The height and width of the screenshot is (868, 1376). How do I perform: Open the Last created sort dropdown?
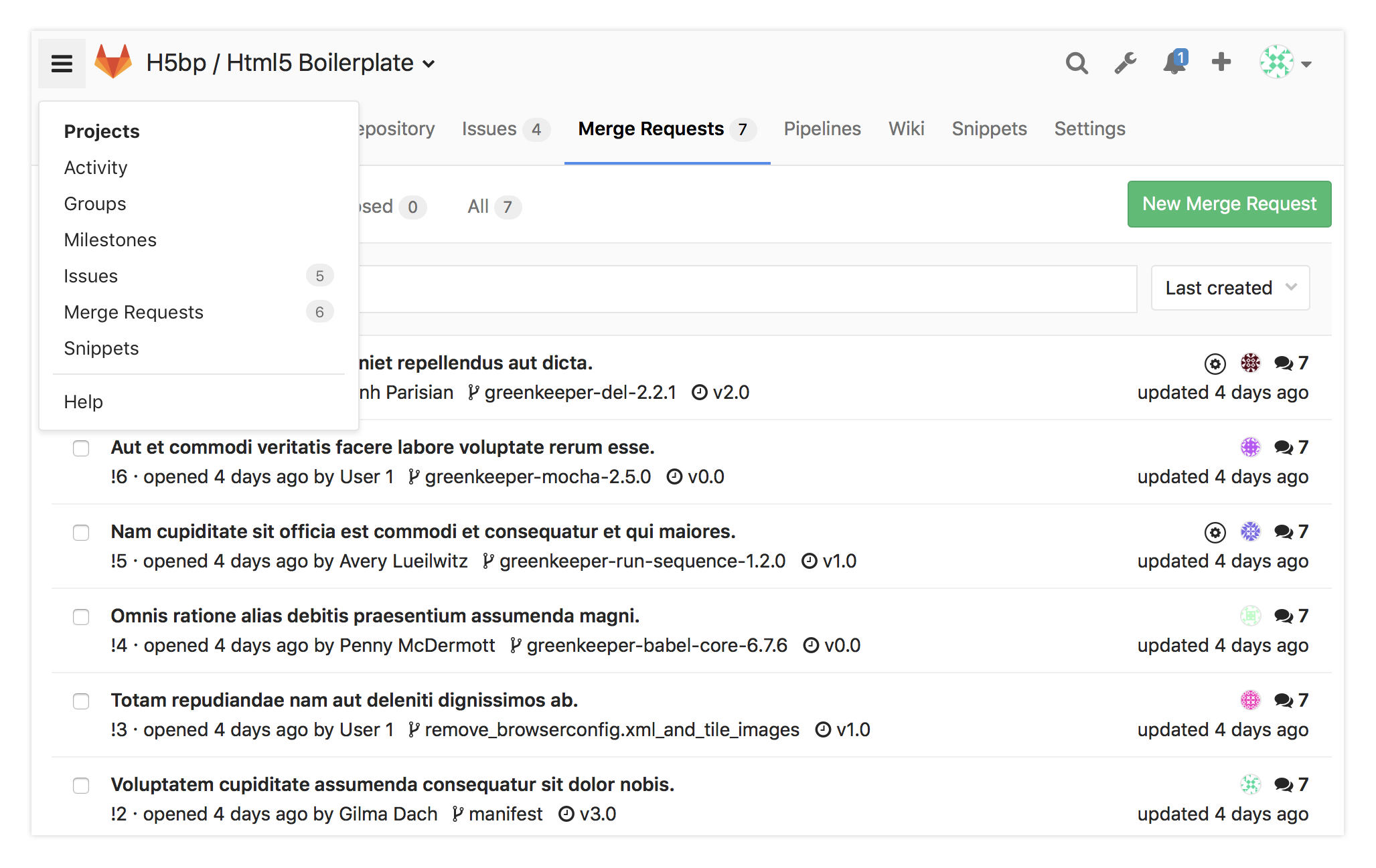tap(1230, 288)
